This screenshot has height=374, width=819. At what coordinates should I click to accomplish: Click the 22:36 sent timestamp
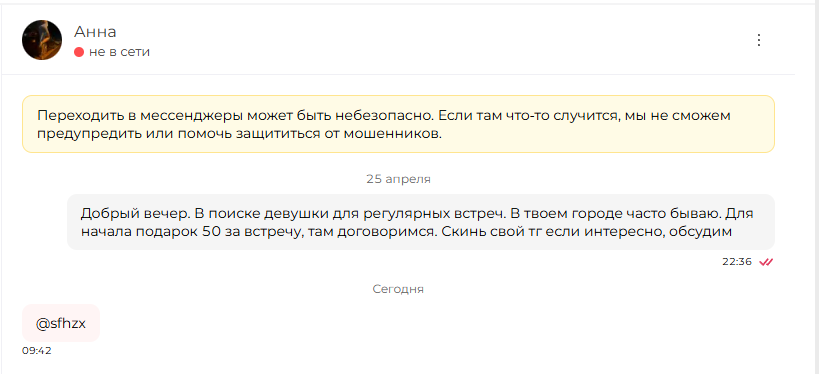pos(737,262)
